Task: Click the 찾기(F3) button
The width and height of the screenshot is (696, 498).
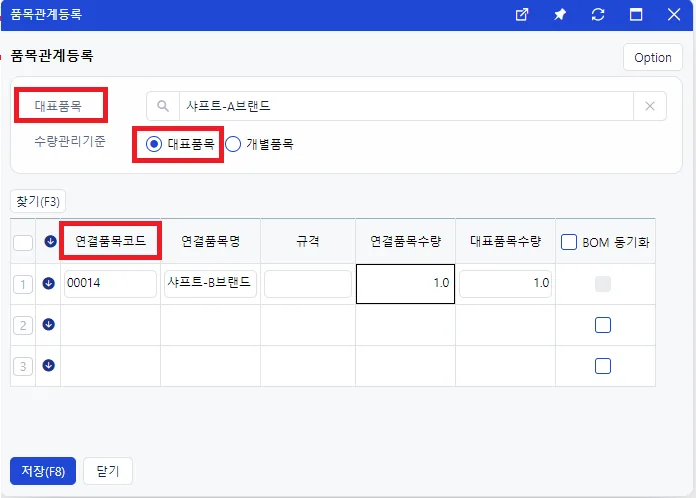Action: point(38,202)
